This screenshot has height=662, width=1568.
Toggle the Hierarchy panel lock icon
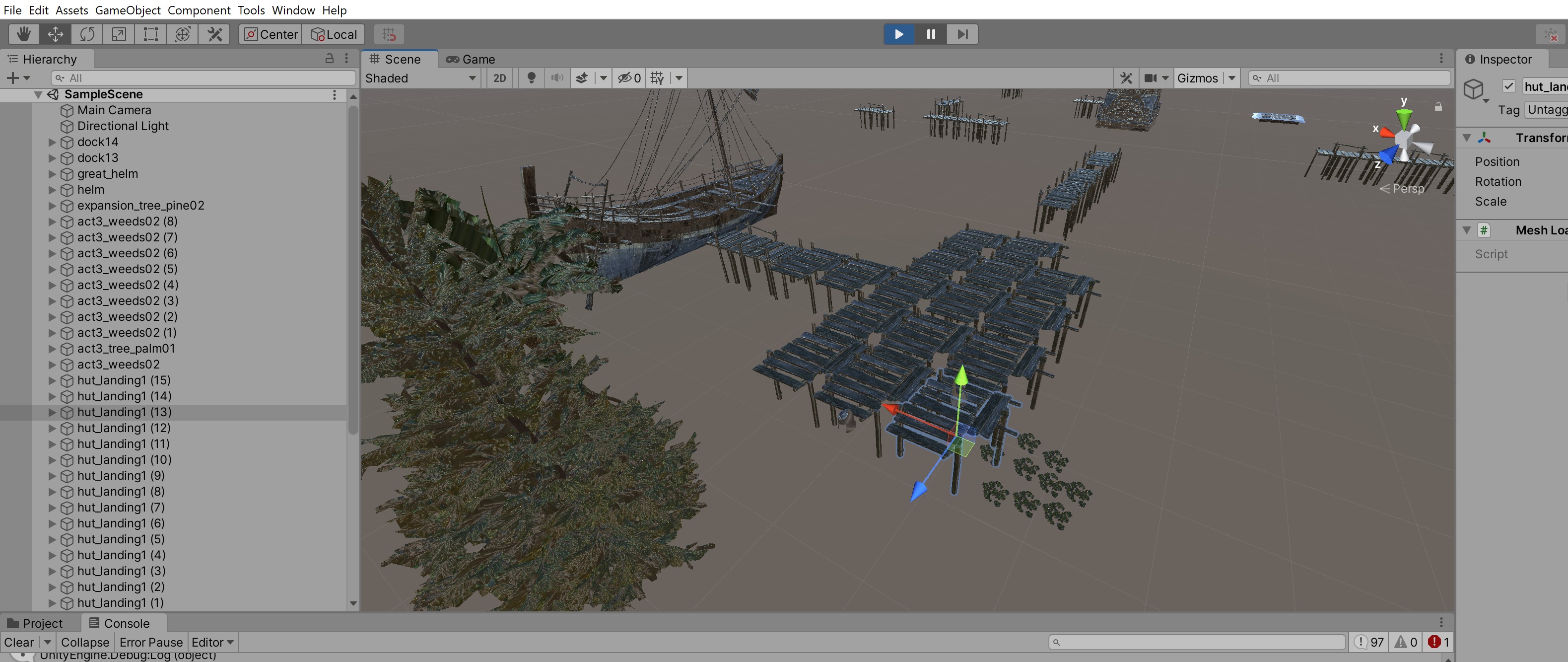(x=329, y=59)
